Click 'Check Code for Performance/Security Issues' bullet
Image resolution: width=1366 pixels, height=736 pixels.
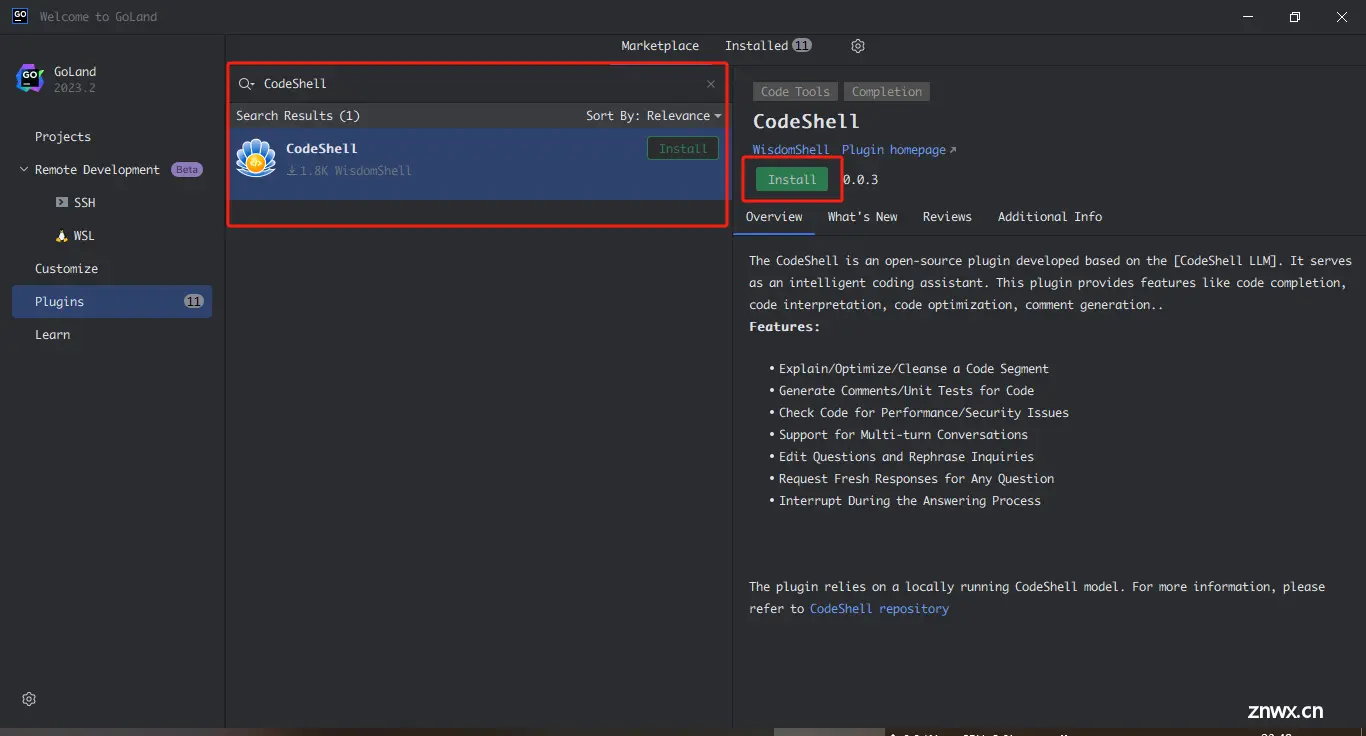(924, 413)
